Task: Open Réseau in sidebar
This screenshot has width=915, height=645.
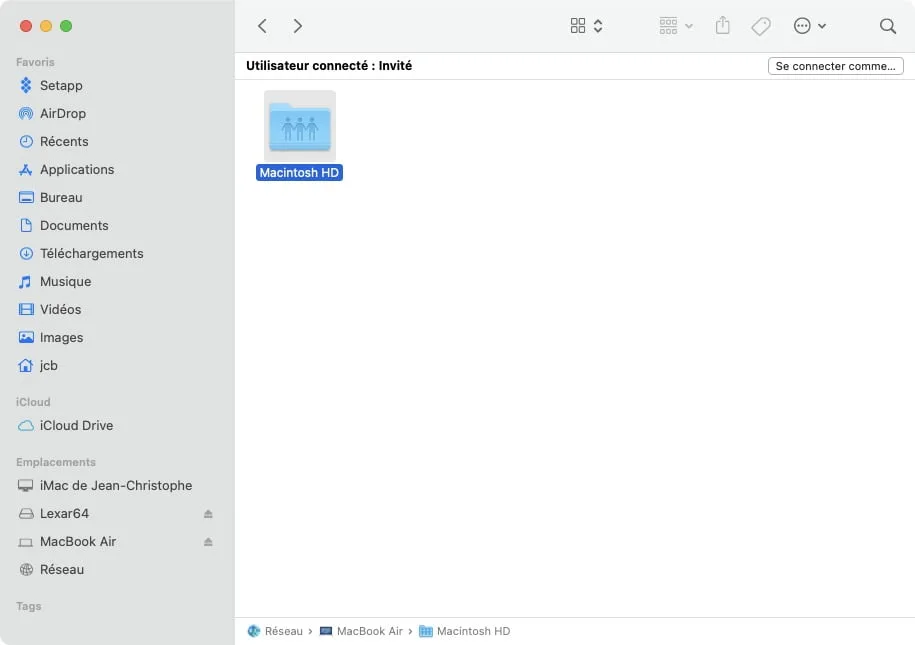Action: coord(62,570)
